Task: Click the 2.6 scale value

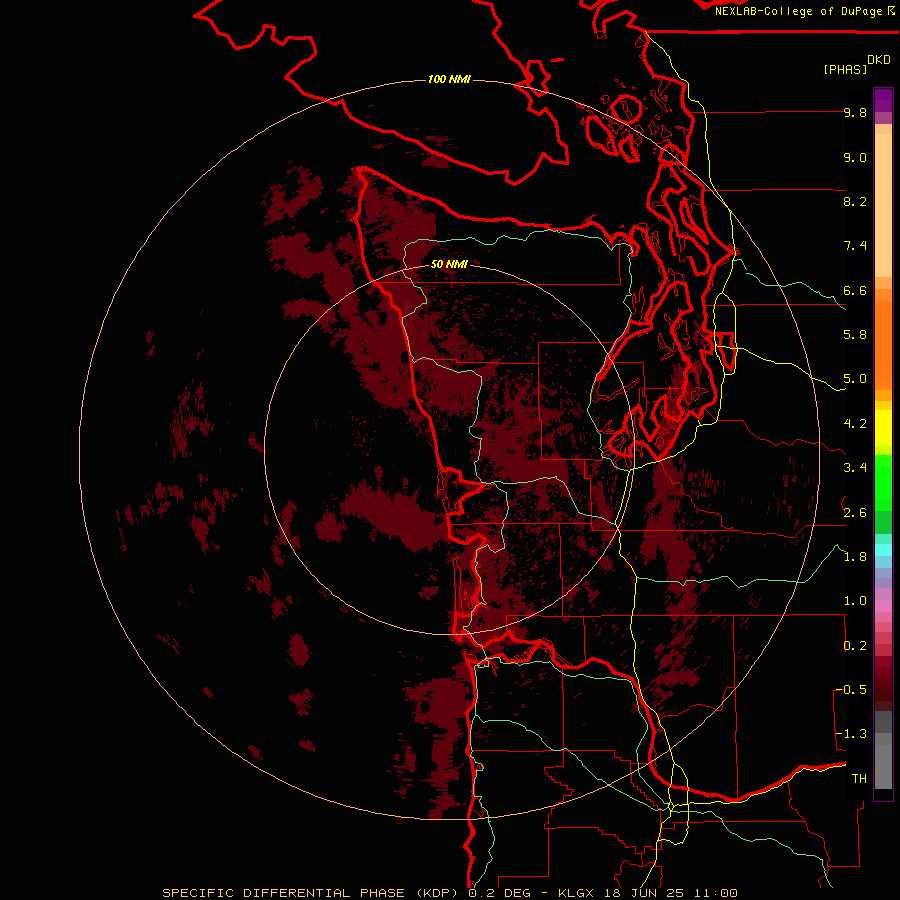Action: 855,512
